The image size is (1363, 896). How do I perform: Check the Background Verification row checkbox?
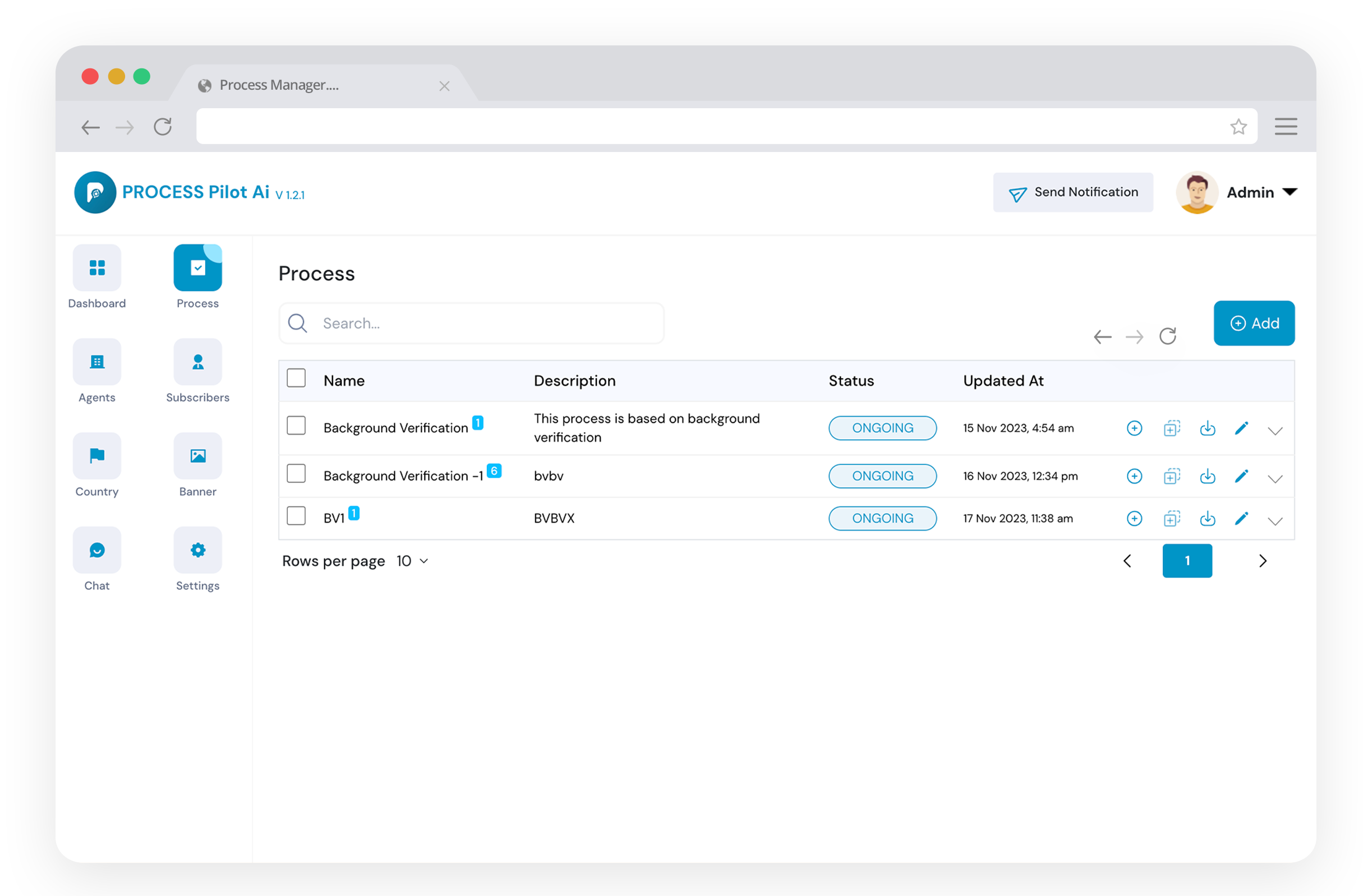coord(296,425)
